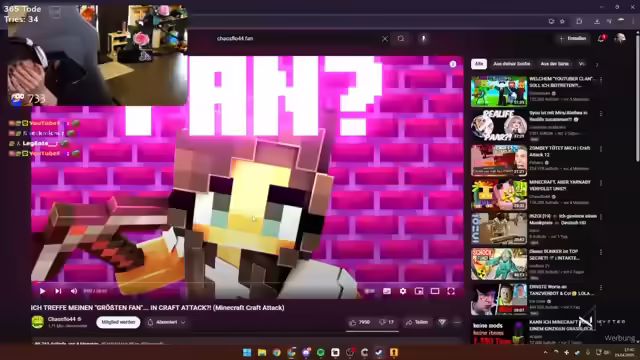
Task: Enter fullscreen mode in the player
Action: 451,291
